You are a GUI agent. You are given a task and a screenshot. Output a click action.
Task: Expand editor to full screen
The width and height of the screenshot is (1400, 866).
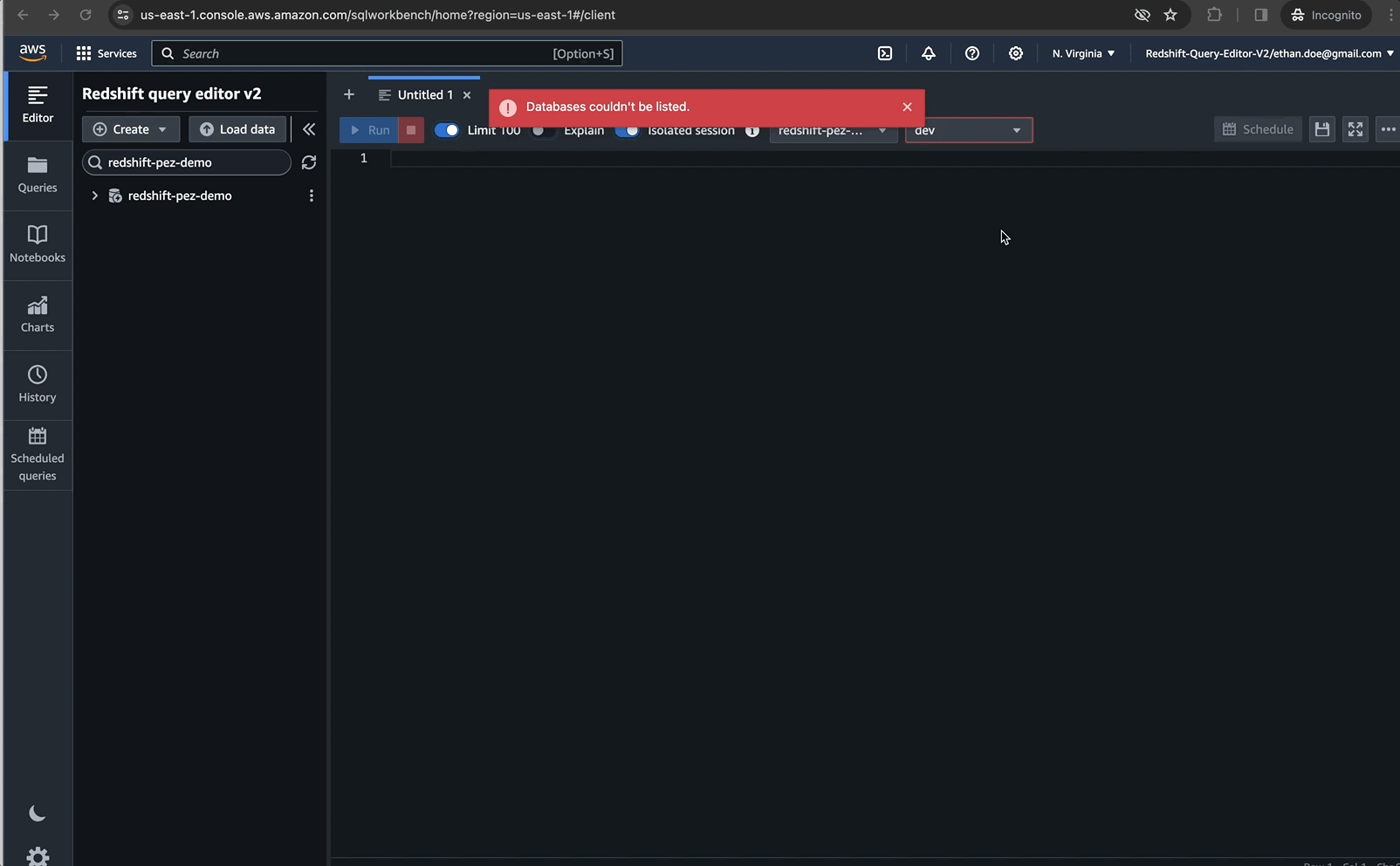click(x=1355, y=129)
